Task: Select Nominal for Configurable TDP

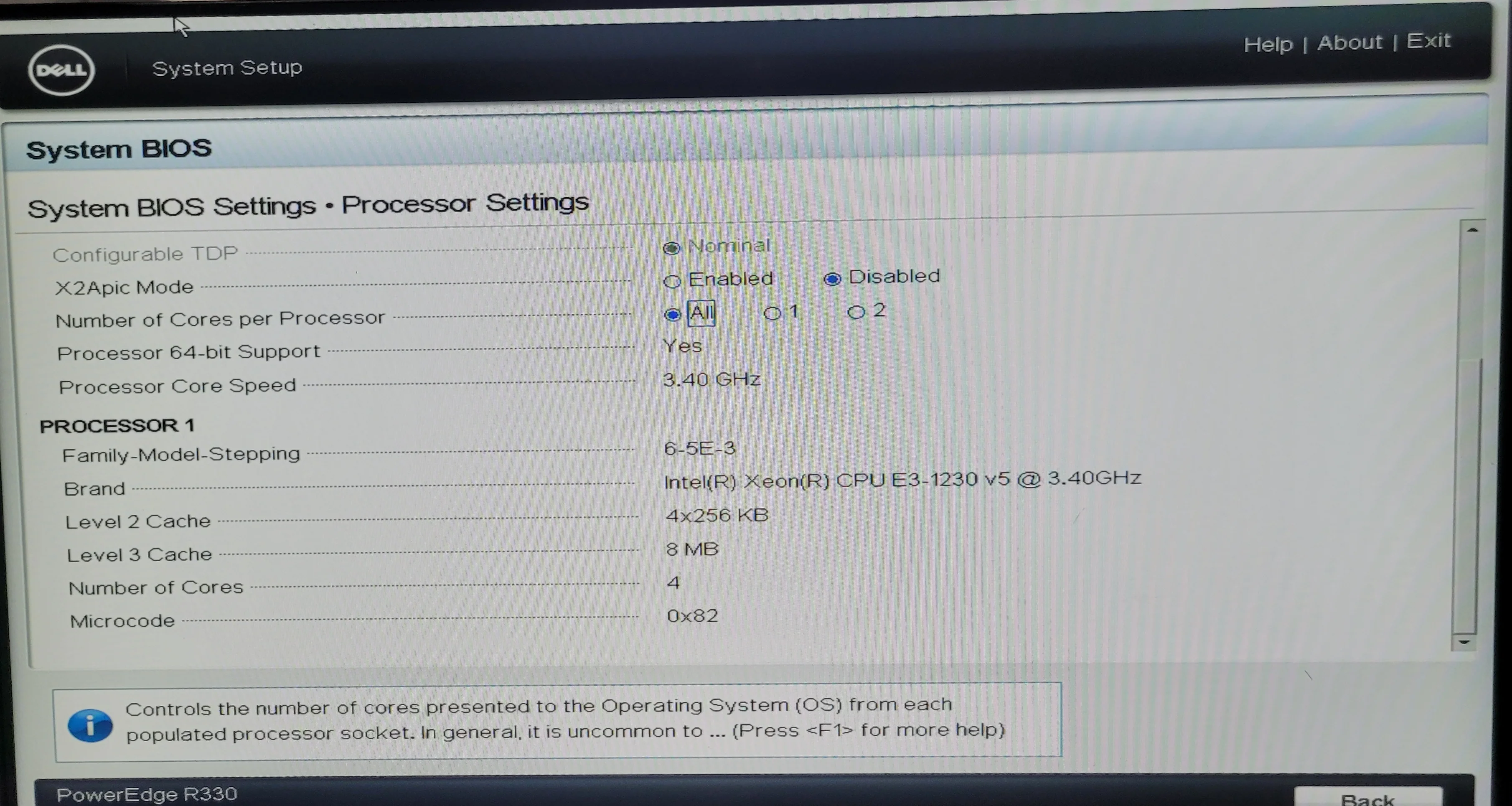Action: (671, 248)
